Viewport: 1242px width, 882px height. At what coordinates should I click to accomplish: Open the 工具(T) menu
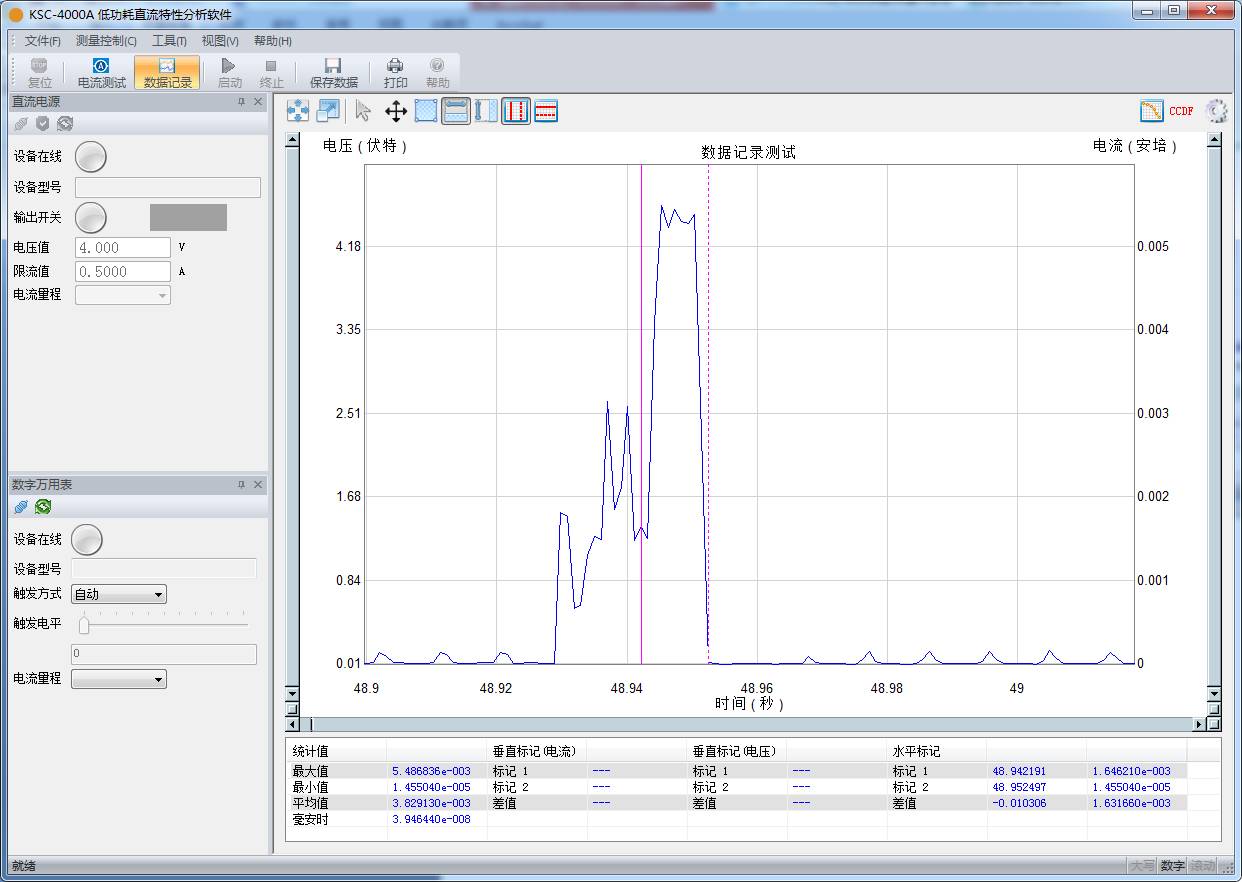pos(169,41)
